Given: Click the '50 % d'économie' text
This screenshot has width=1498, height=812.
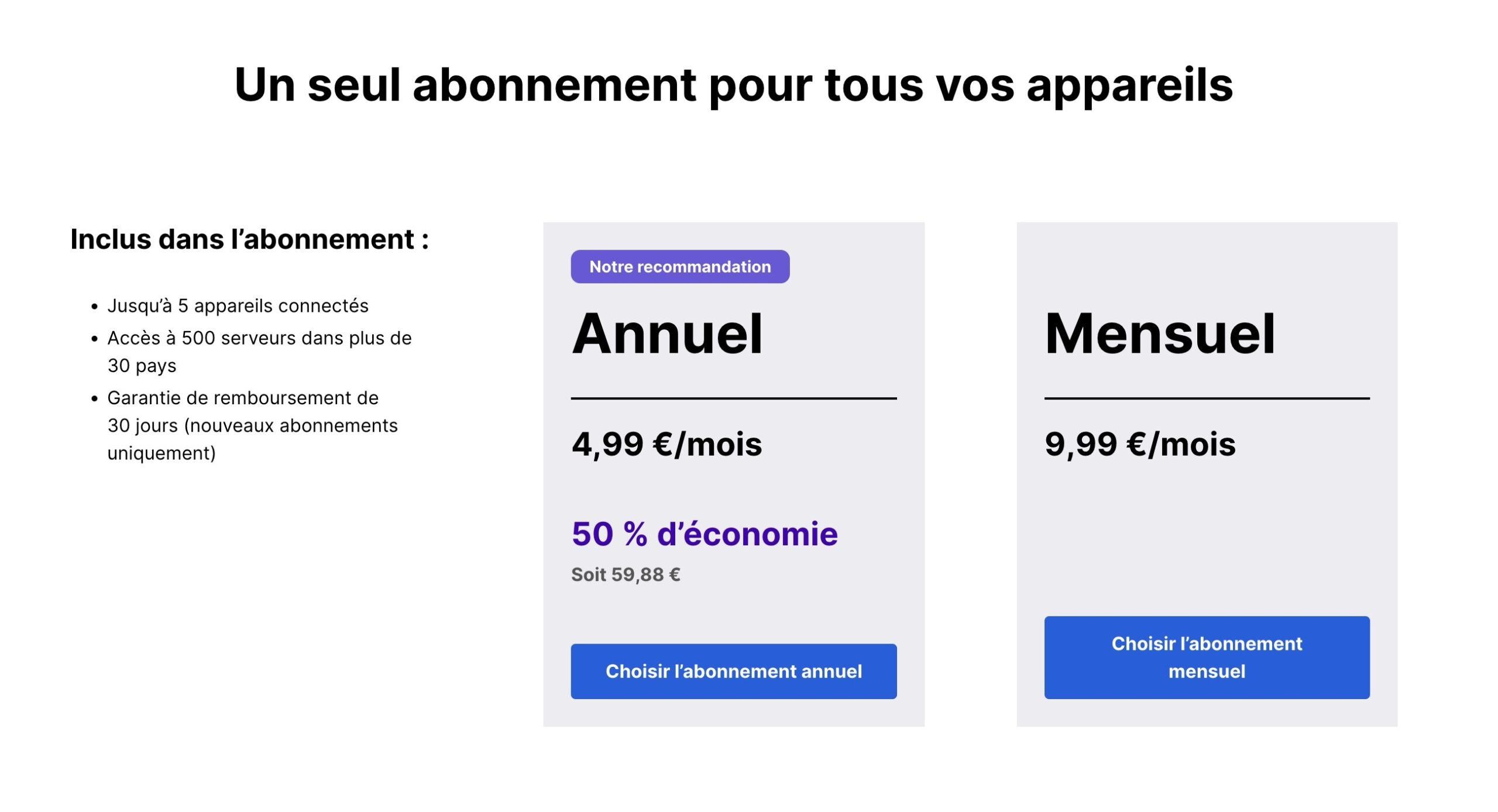Looking at the screenshot, I should click(705, 534).
